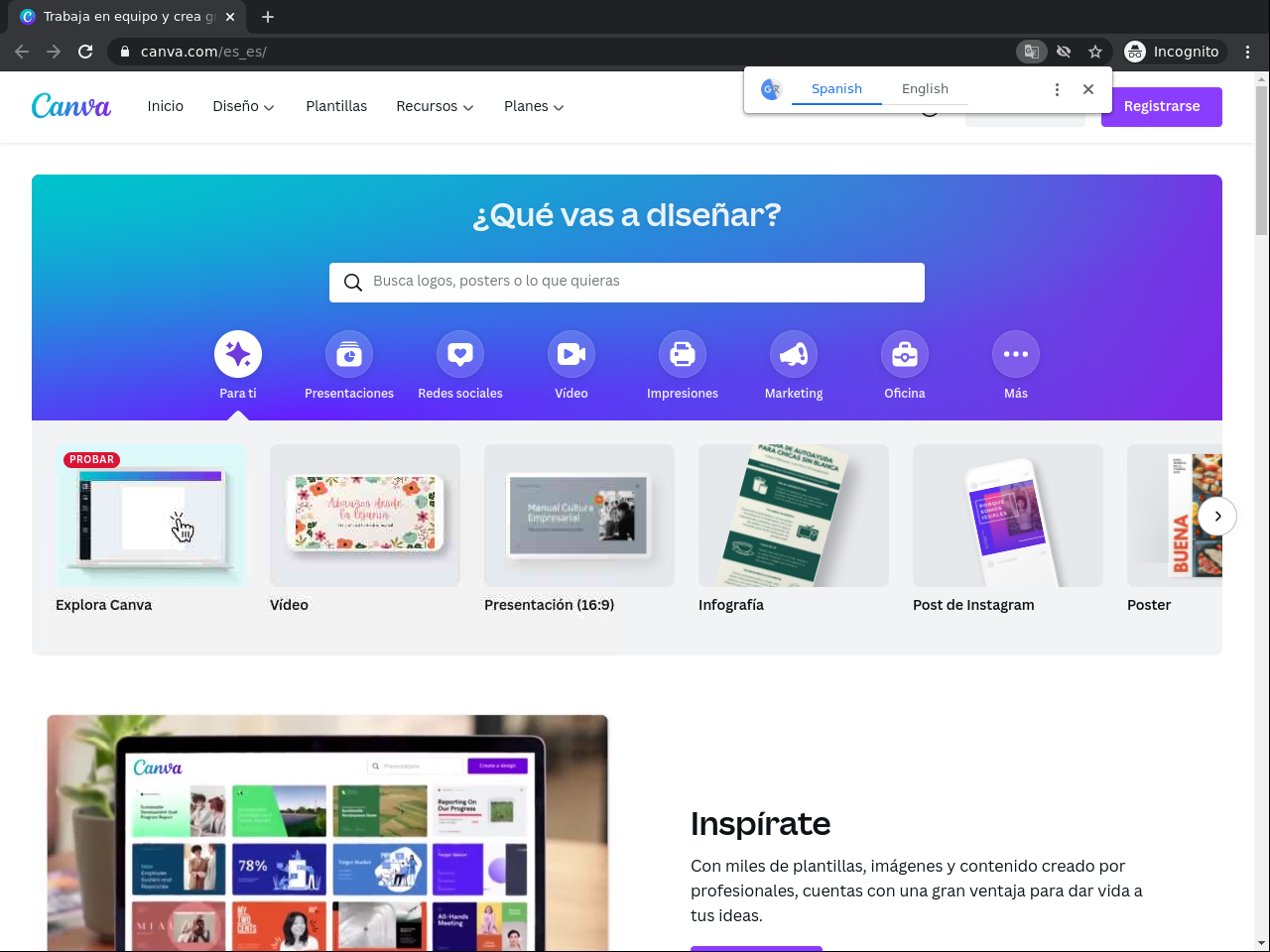Open the Google Translate icon in address bar

click(1032, 52)
